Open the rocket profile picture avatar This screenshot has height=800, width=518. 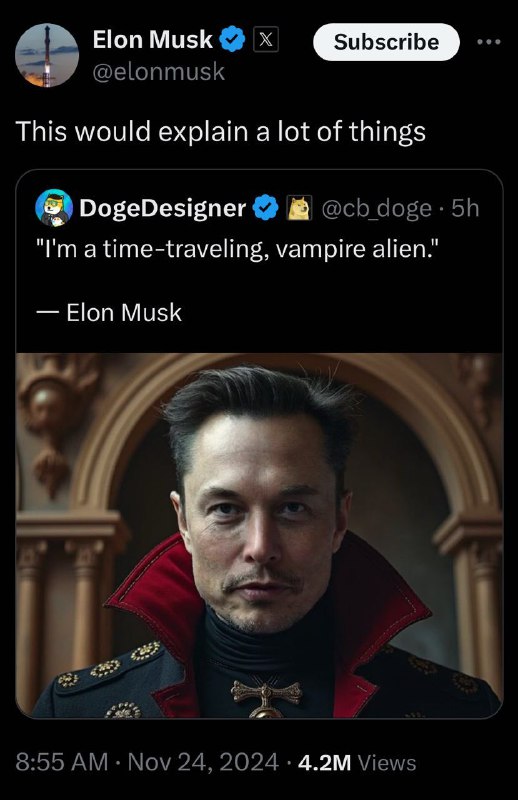pos(47,55)
